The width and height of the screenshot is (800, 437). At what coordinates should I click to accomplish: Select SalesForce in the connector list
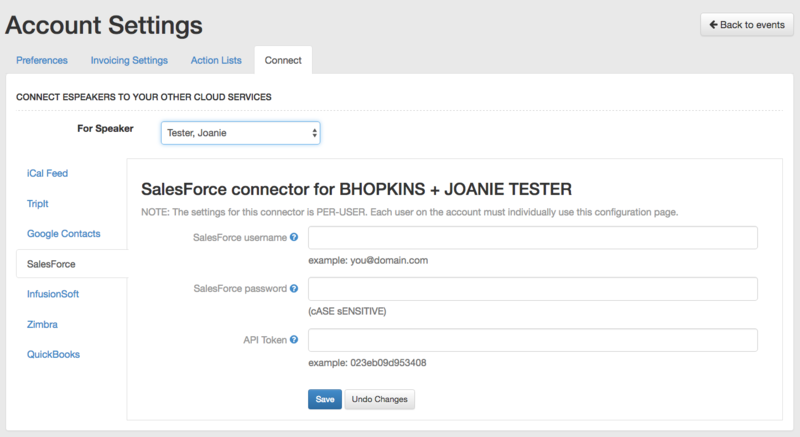click(x=71, y=264)
